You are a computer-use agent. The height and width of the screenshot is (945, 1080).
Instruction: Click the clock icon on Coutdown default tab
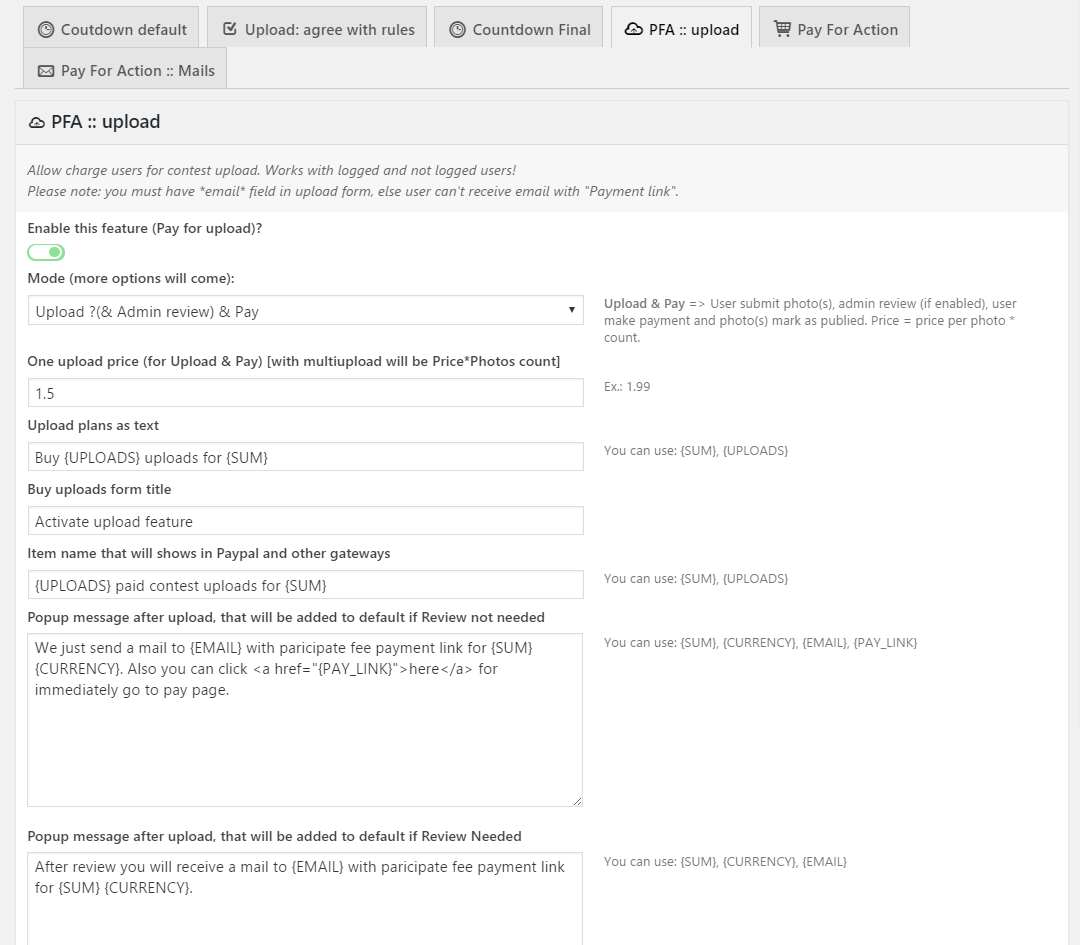pyautogui.click(x=45, y=30)
